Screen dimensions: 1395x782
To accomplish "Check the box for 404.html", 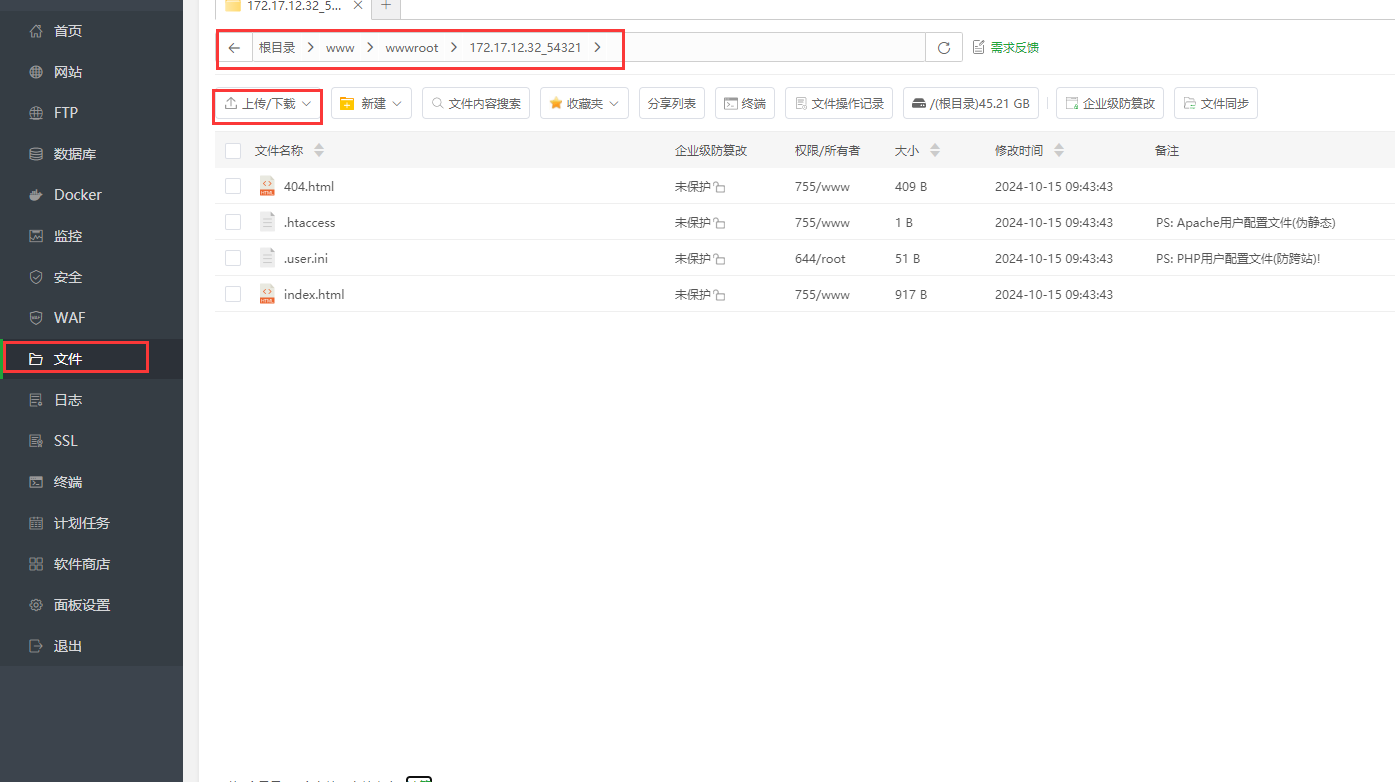I will click(233, 186).
